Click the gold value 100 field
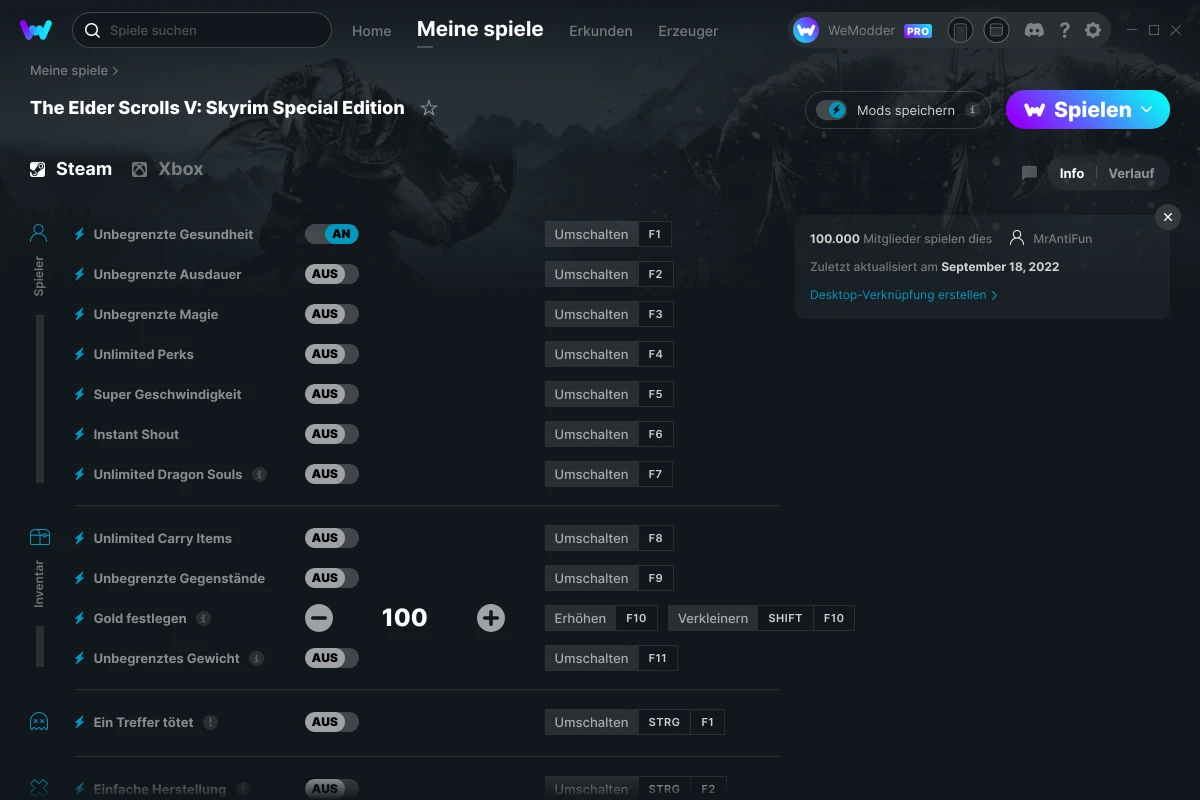Viewport: 1200px width, 800px height. 405,618
